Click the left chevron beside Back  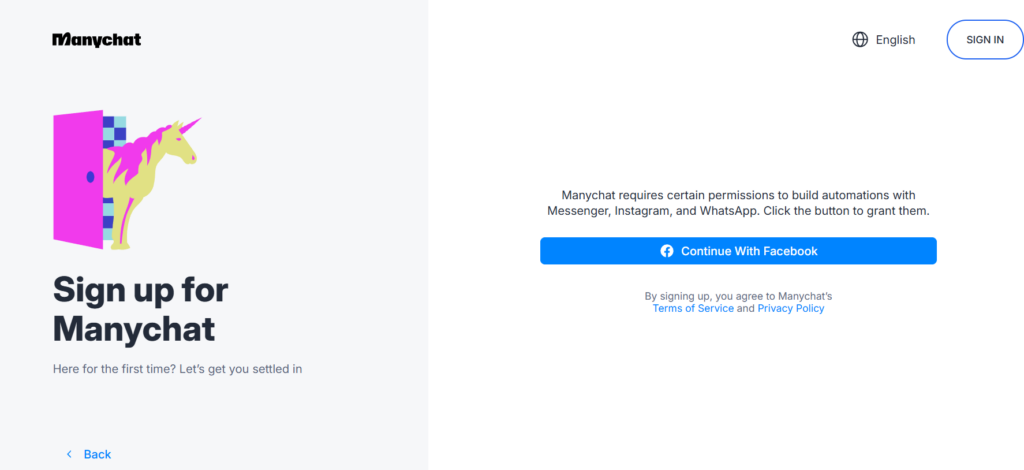coord(69,454)
